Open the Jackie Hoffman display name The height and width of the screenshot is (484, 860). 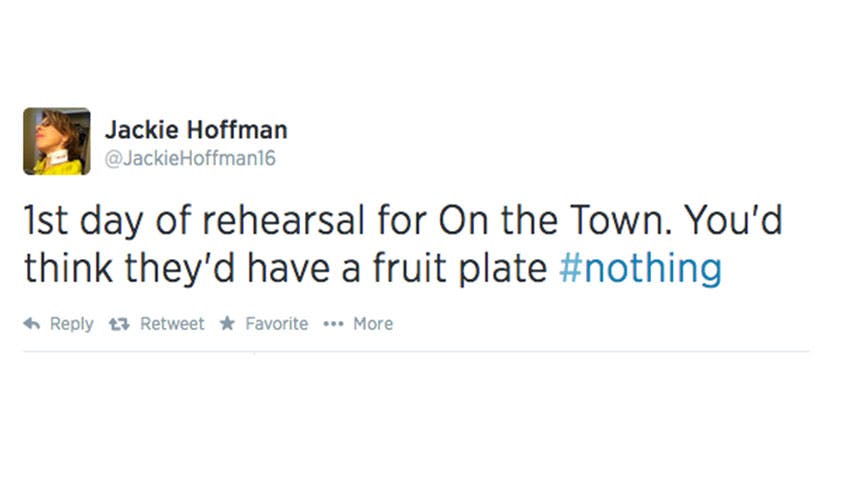tap(196, 130)
